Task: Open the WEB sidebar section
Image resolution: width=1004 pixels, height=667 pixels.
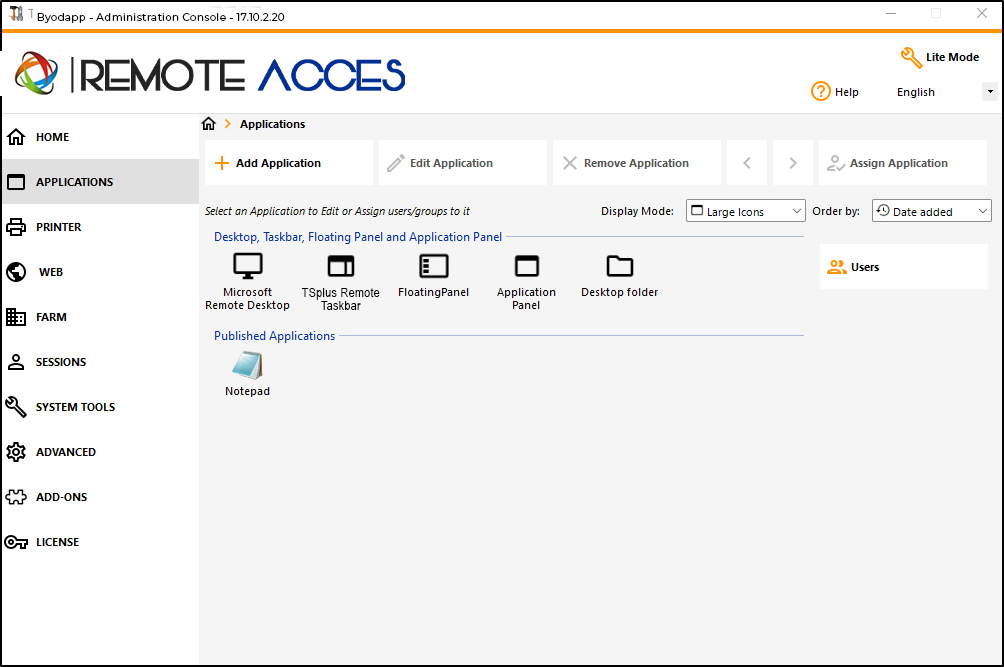Action: [x=101, y=272]
